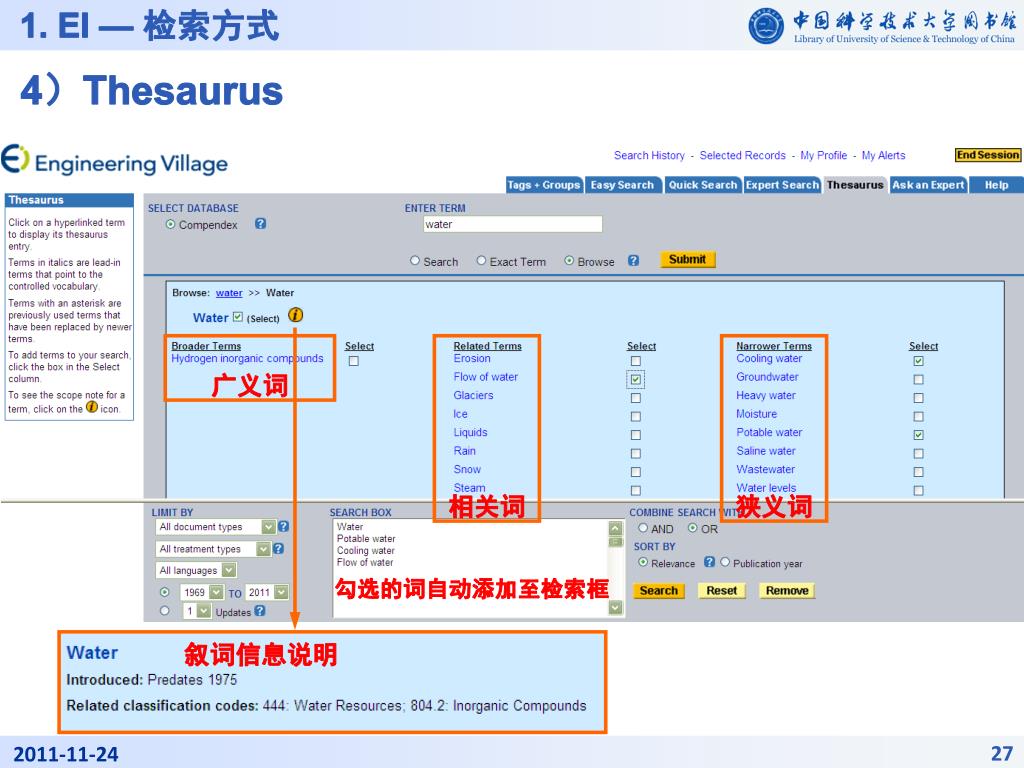Screen dimensions: 1024x768
Task: Check the Snow select box
Action: click(x=635, y=472)
